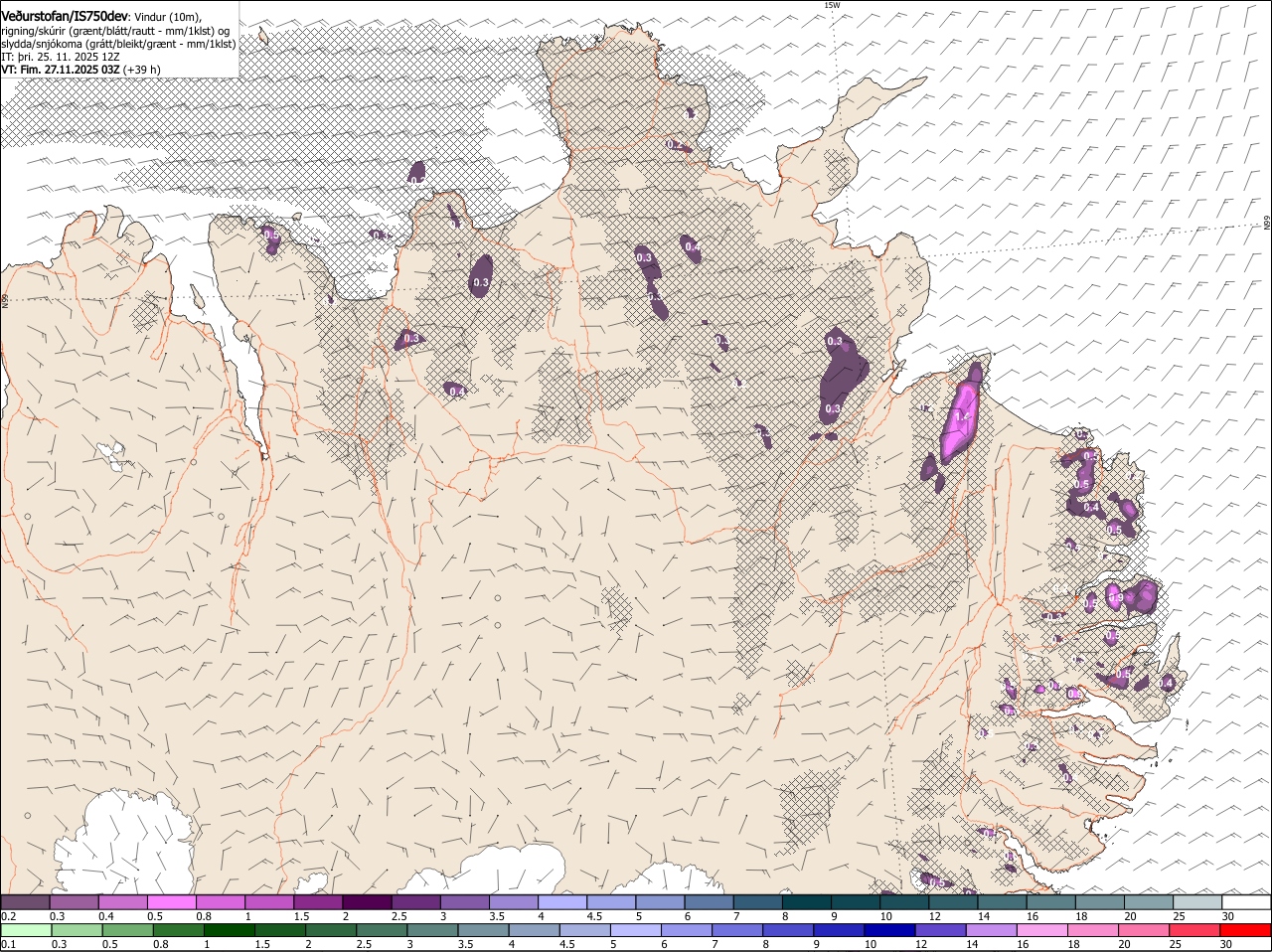This screenshot has height=952, width=1272.
Task: Click the darkest purple 2 snow legend swatch
Action: click(367, 902)
